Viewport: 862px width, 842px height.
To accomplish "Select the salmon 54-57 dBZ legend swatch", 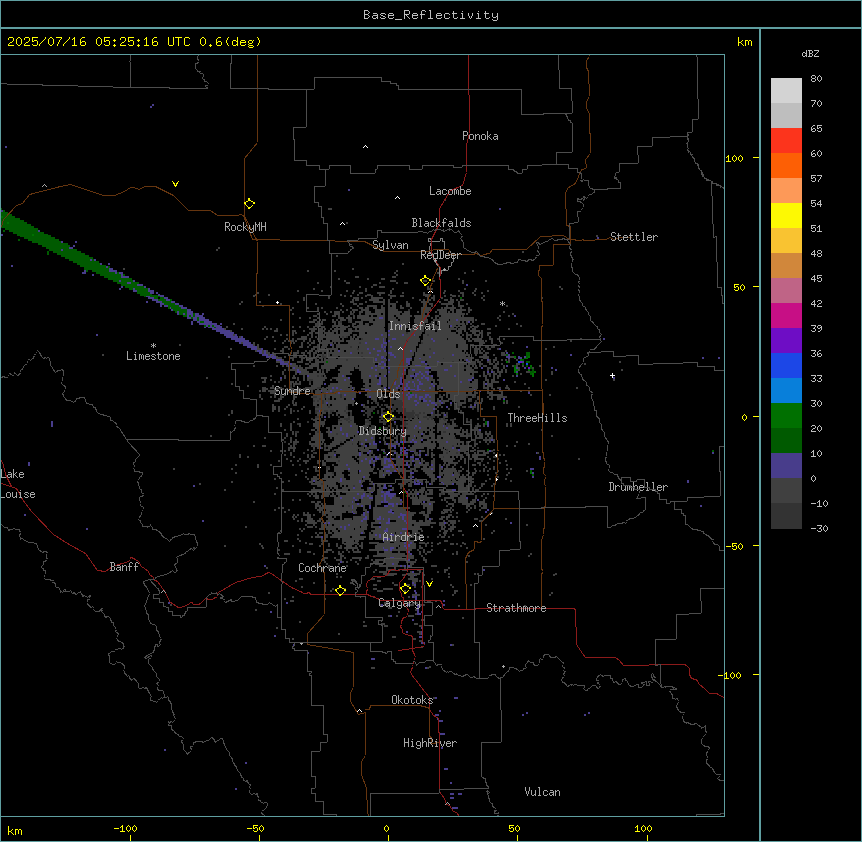I will click(786, 191).
